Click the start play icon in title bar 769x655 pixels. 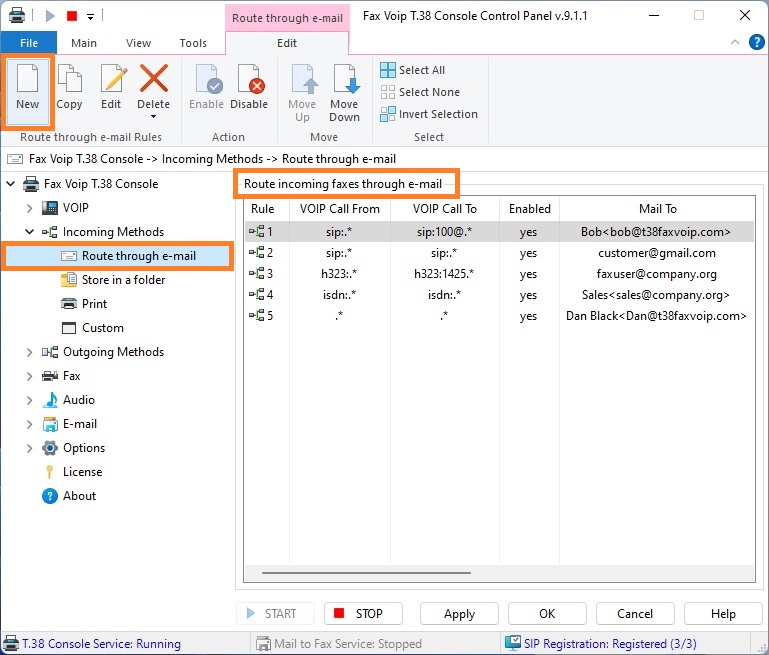click(50, 16)
